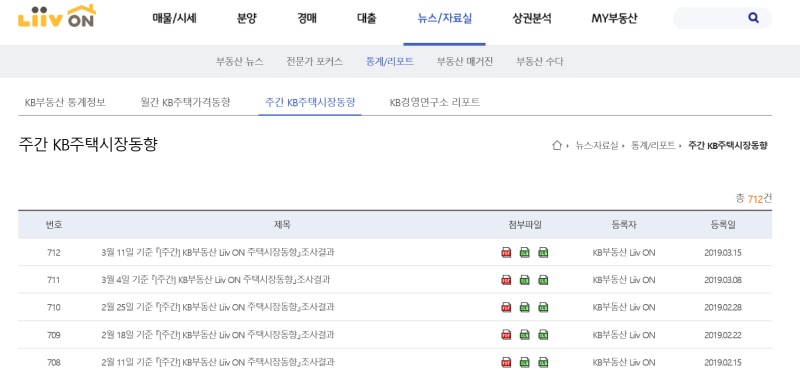
Task: Download the PDF attachment for post 711
Action: (506, 280)
